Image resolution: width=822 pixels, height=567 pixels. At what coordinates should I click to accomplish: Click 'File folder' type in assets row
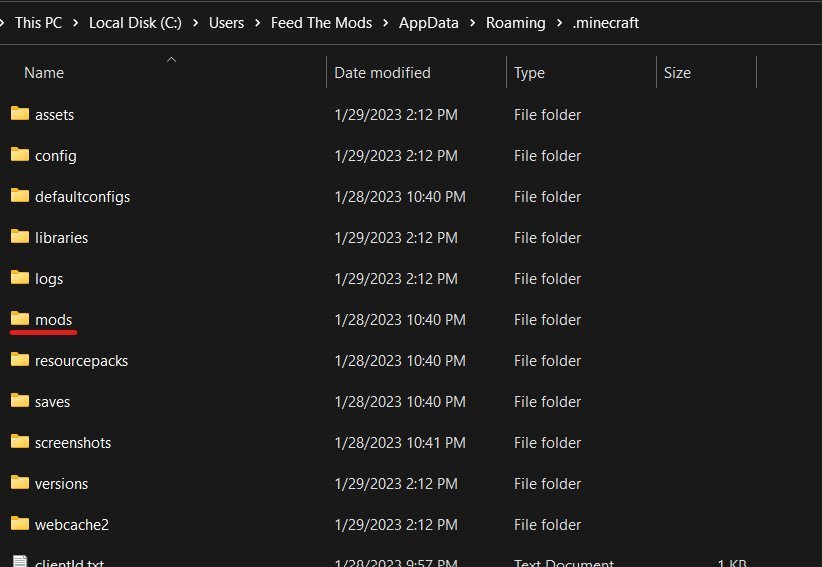[547, 115]
